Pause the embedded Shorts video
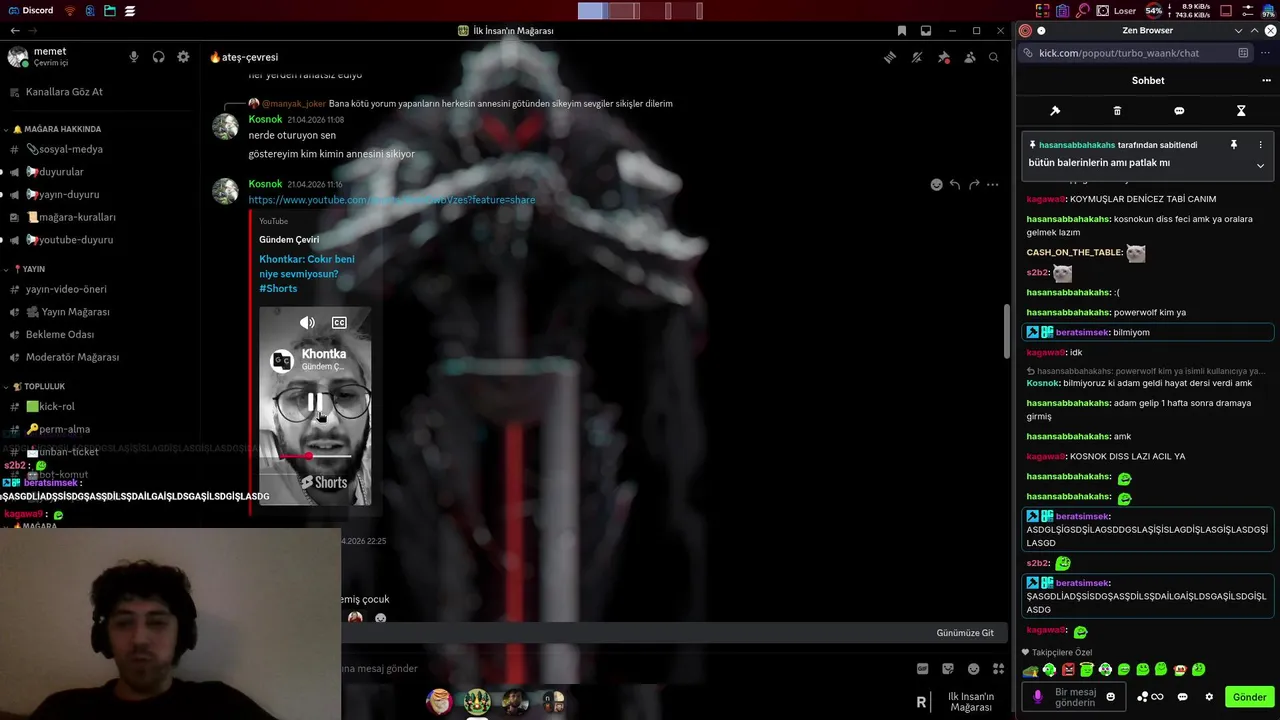This screenshot has width=1280, height=720. click(x=313, y=402)
